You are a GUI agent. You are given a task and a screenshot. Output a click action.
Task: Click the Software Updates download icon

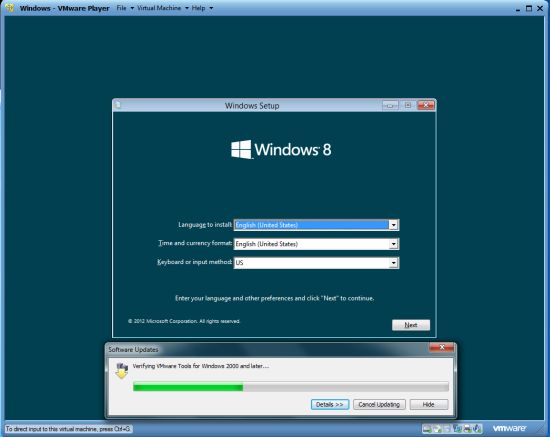pyautogui.click(x=122, y=371)
